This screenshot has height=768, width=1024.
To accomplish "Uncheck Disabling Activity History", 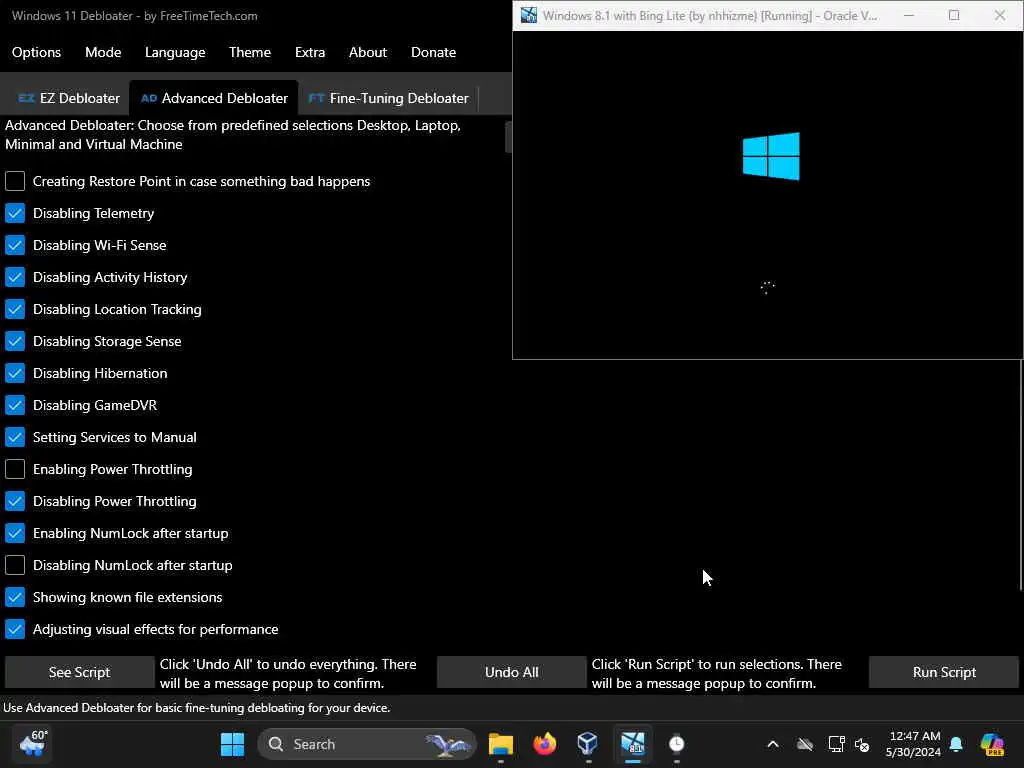I will coord(15,277).
